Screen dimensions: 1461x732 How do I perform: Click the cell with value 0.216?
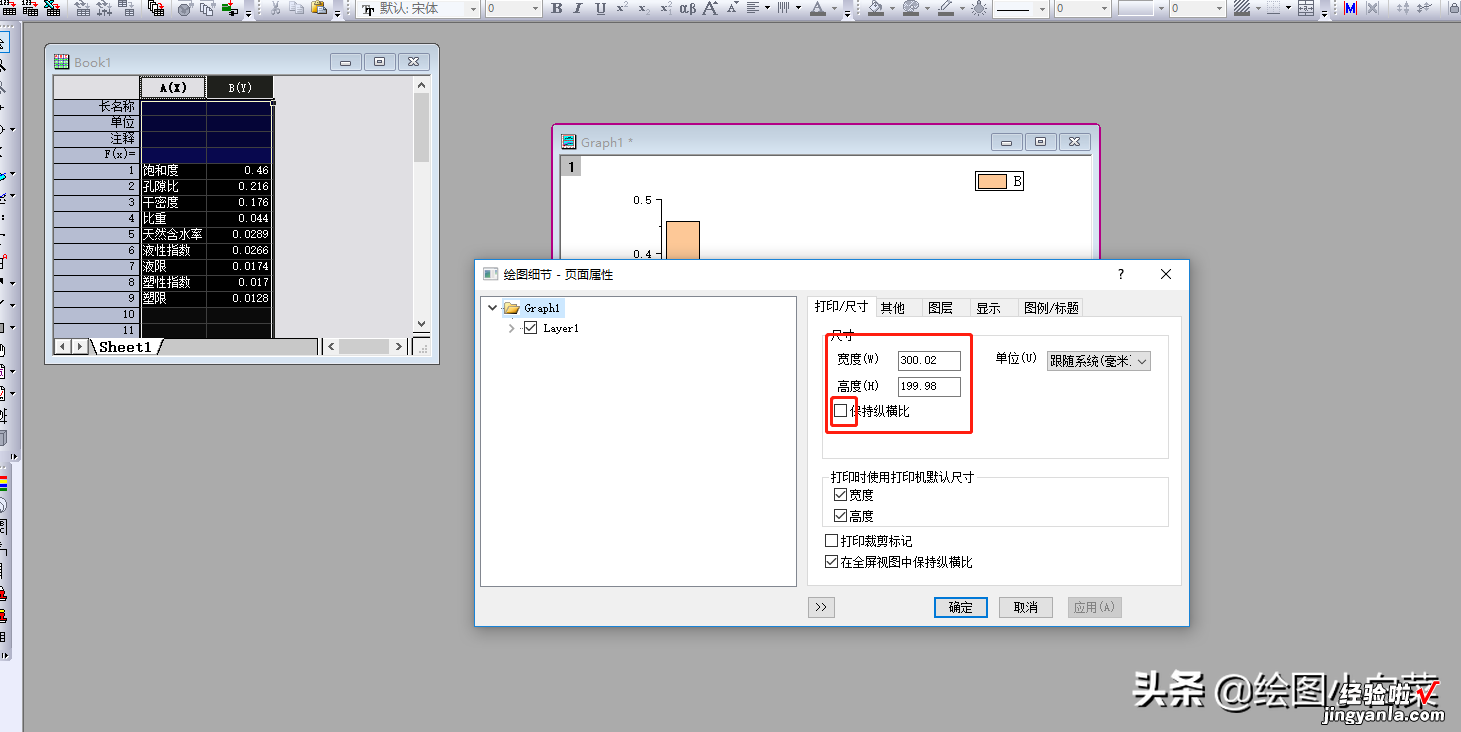click(240, 187)
